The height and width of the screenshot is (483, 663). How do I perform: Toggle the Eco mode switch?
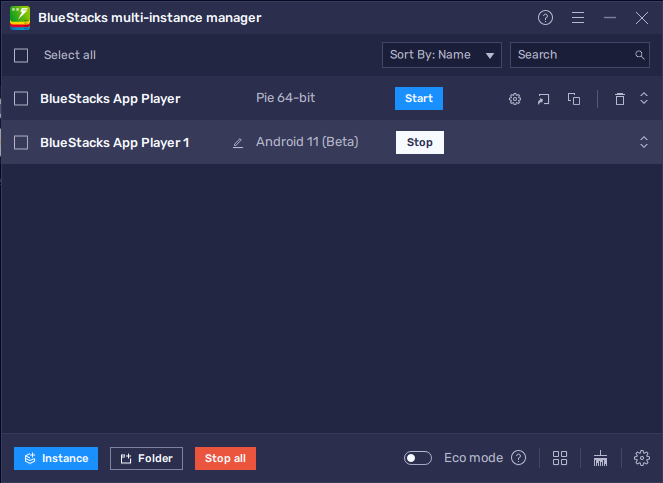point(417,458)
